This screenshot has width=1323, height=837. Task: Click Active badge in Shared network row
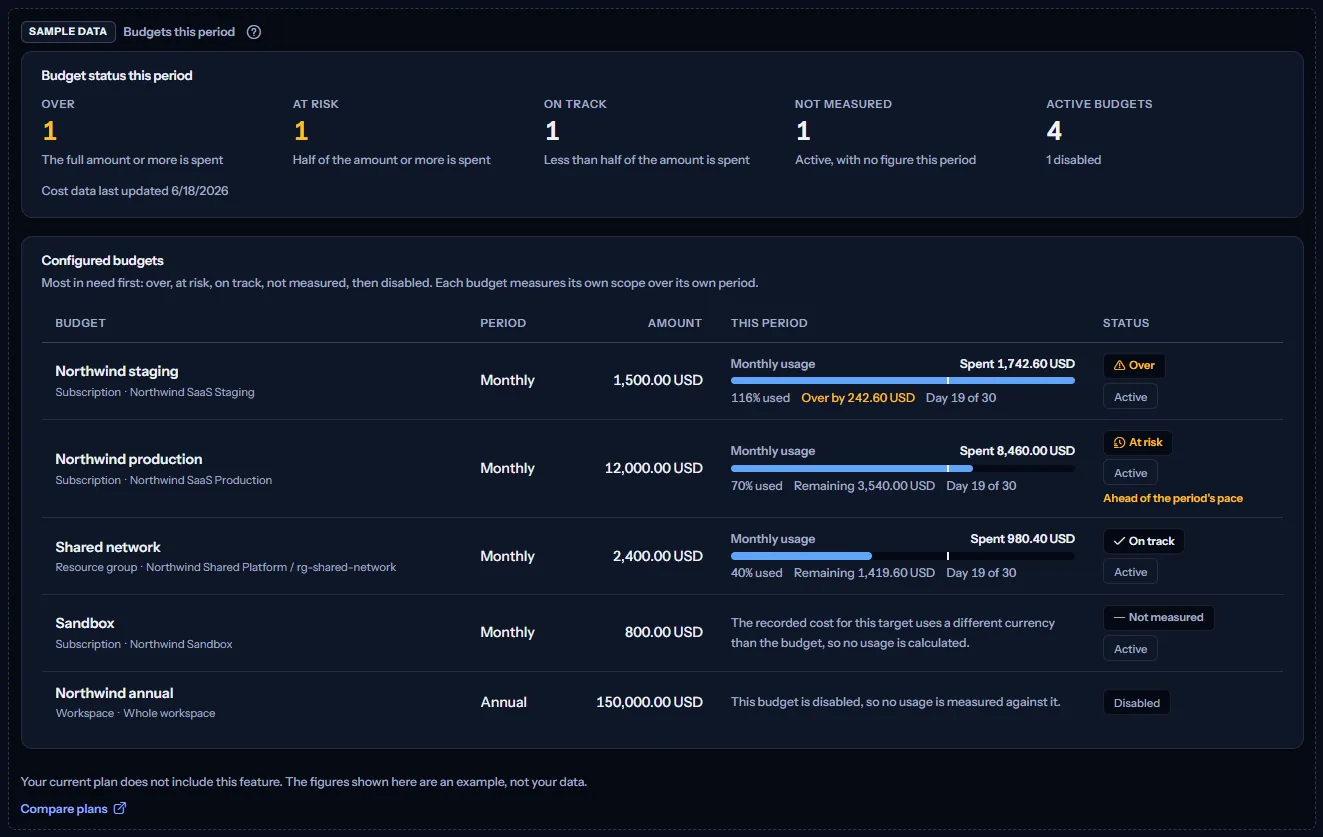point(1130,572)
